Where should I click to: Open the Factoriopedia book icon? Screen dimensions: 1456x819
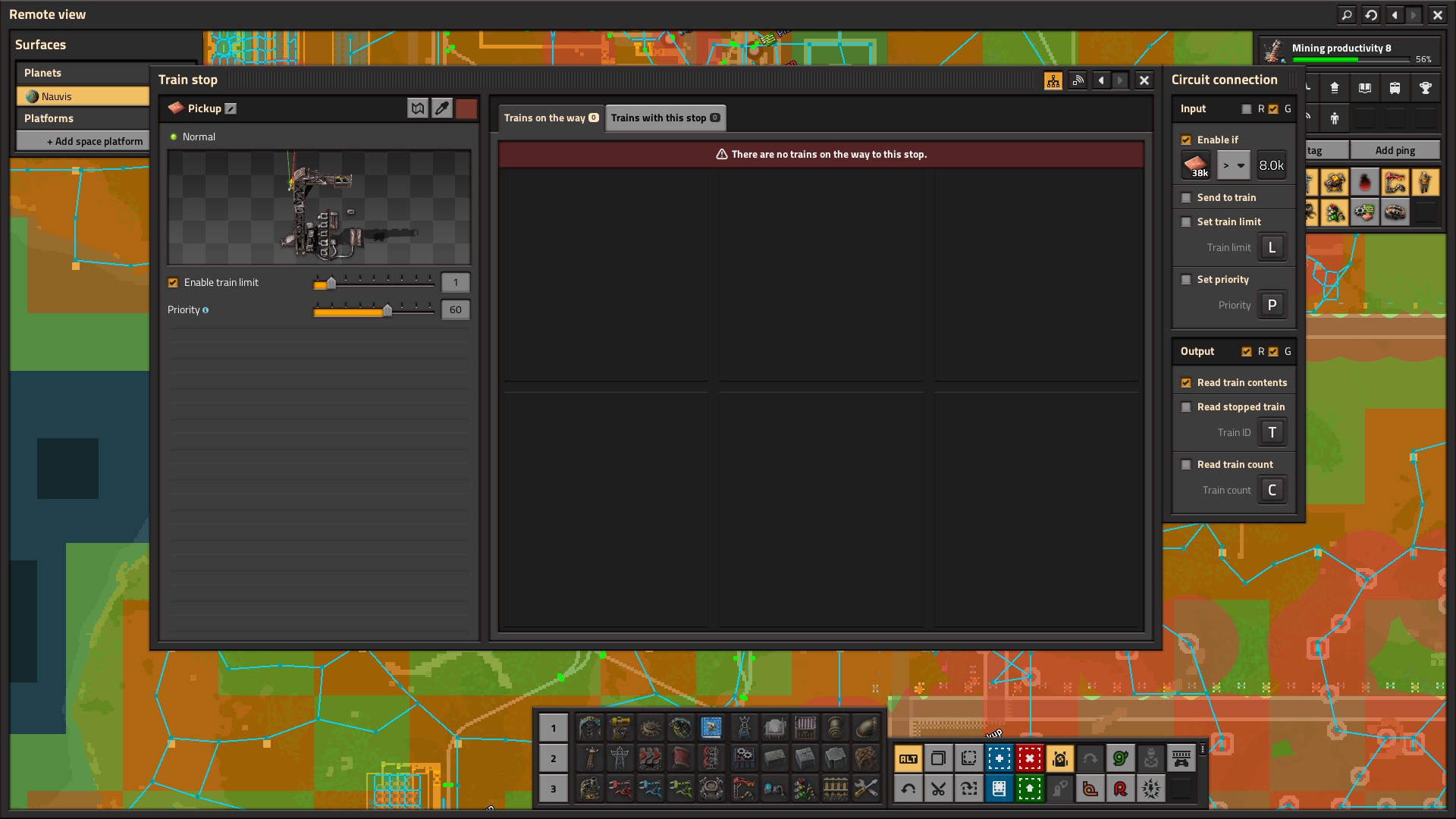1364,88
